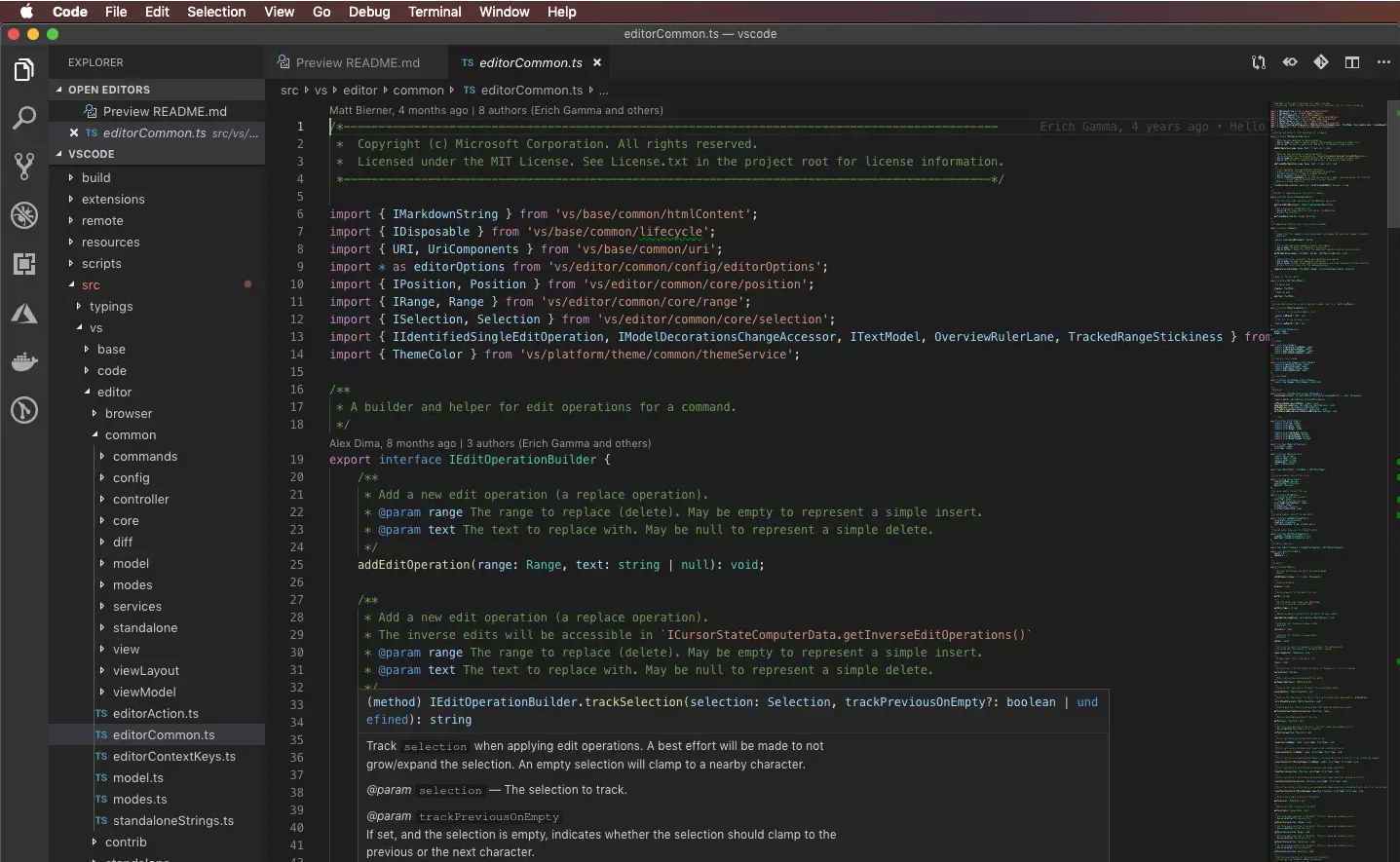Open editorContextKeys.ts in the file tree
The height and width of the screenshot is (862, 1400).
[x=173, y=757]
